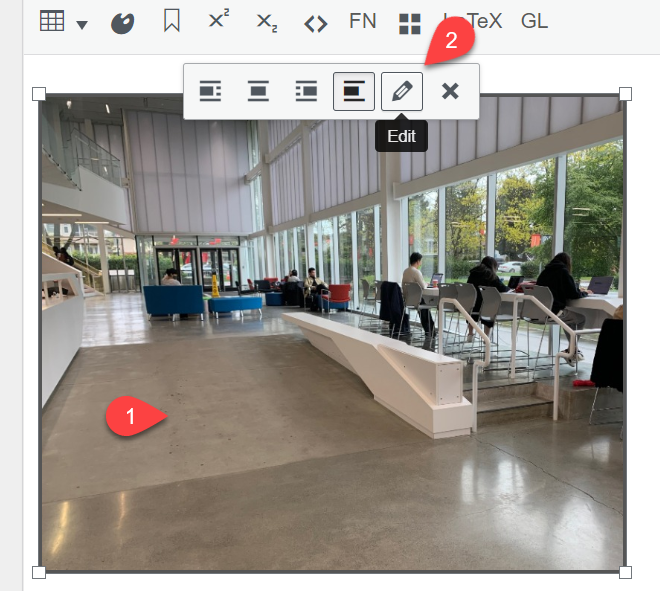Click the GL glossary button
Viewport: 660px width, 591px height.
[x=534, y=21]
